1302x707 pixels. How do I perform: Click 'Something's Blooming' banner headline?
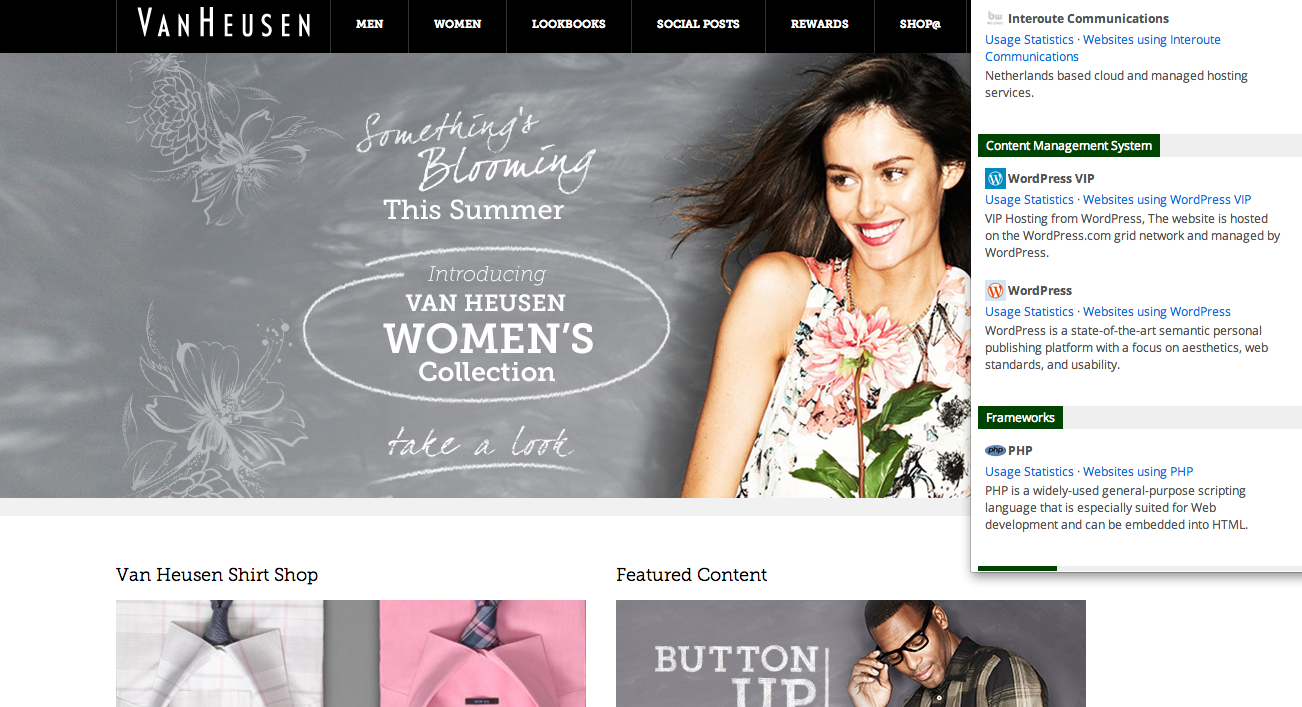pos(476,150)
